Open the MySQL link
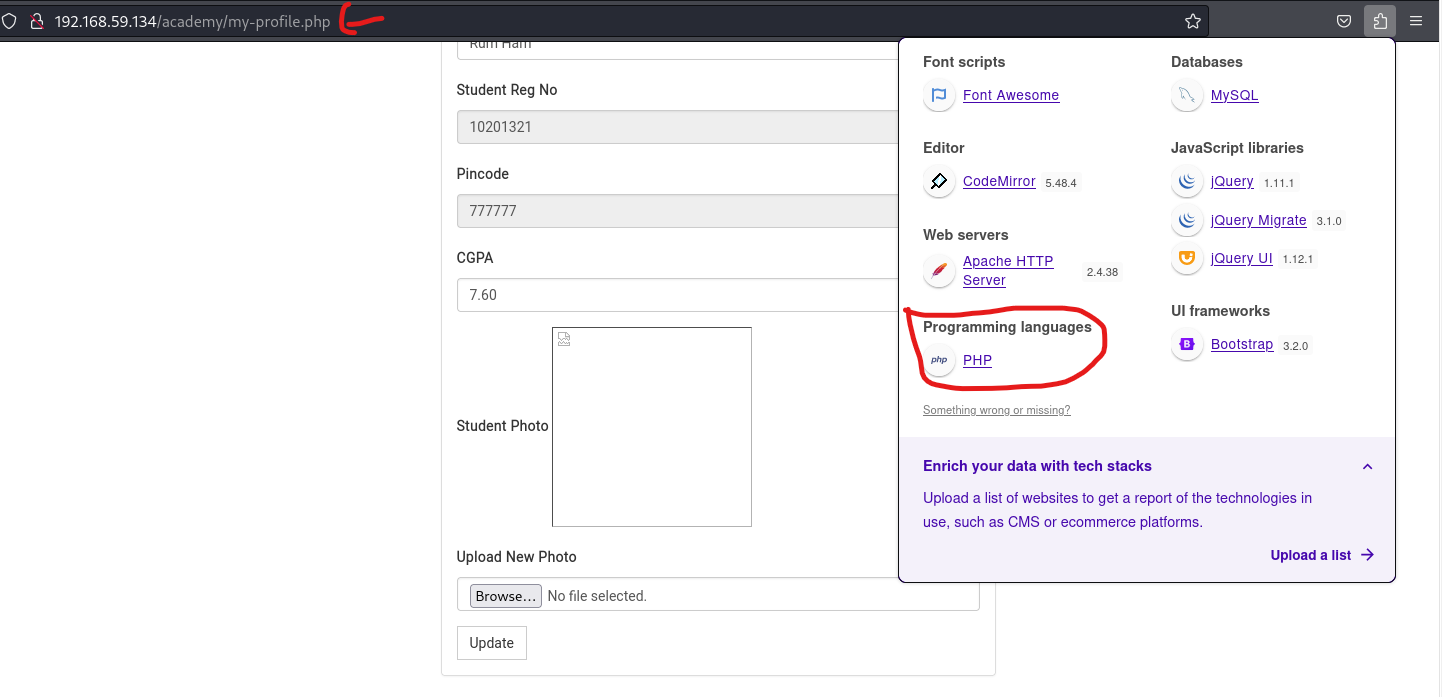 1234,95
